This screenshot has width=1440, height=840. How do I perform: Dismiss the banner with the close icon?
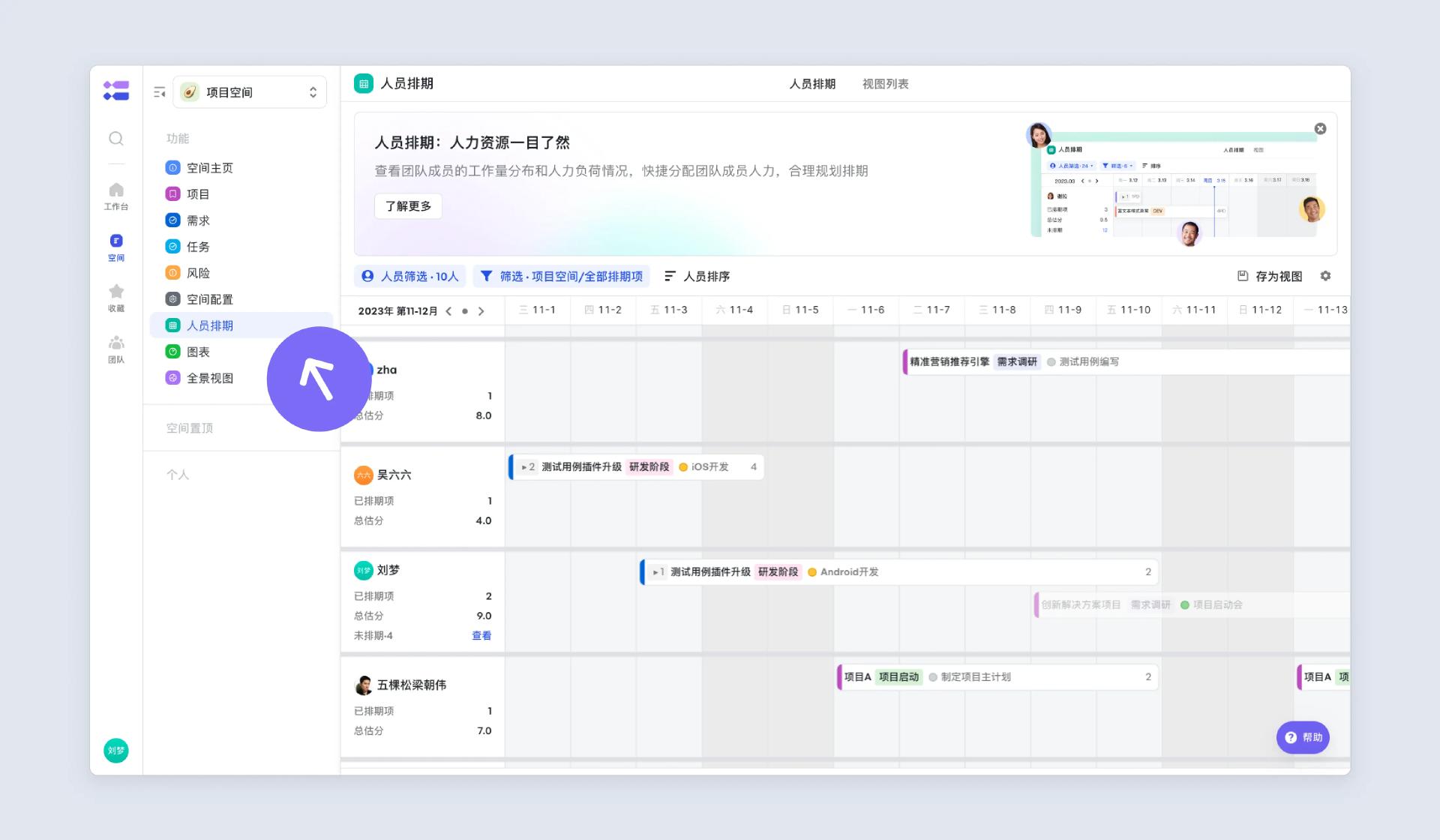pyautogui.click(x=1321, y=128)
